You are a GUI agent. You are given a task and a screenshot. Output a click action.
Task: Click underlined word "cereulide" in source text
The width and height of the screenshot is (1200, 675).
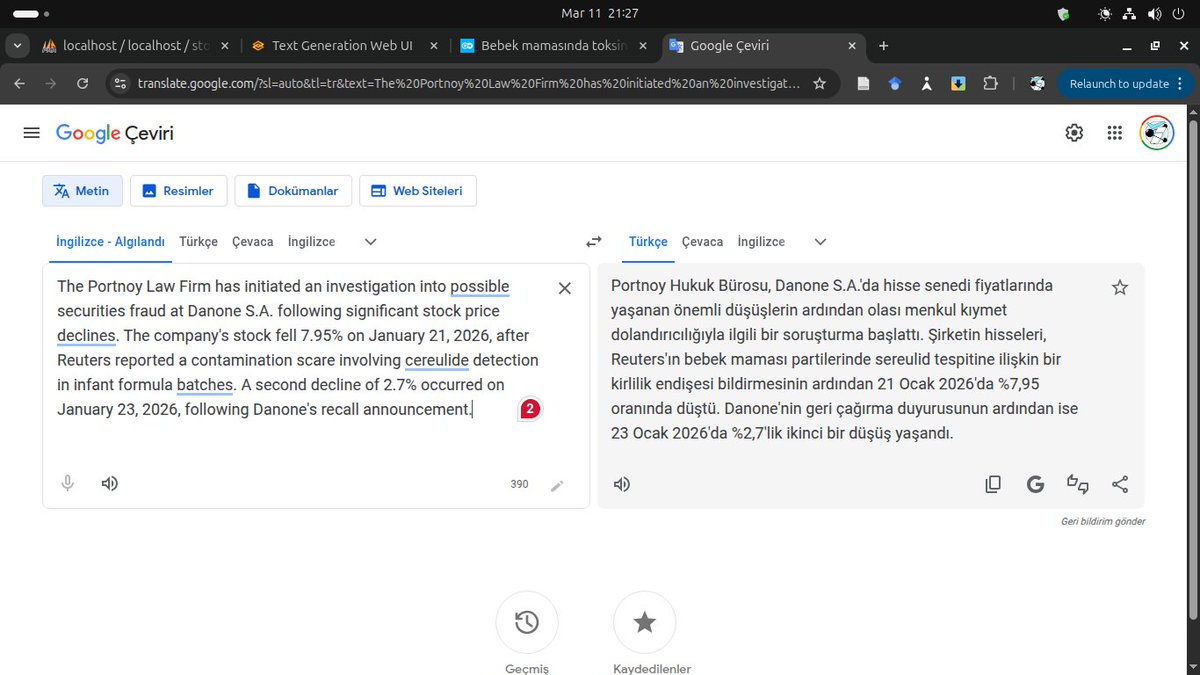[437, 360]
